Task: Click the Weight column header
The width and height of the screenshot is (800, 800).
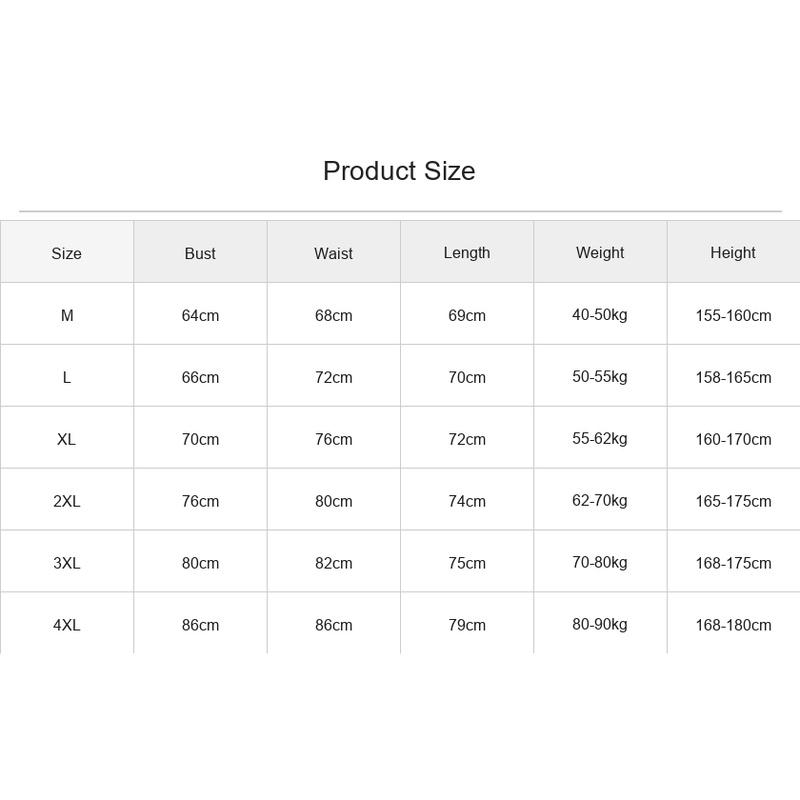Action: (600, 253)
